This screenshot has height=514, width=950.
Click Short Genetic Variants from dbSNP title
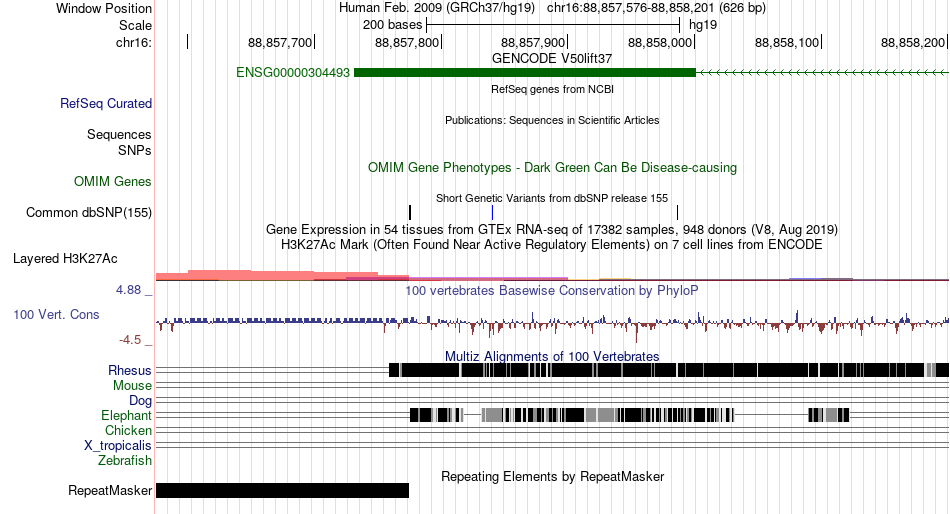click(552, 198)
